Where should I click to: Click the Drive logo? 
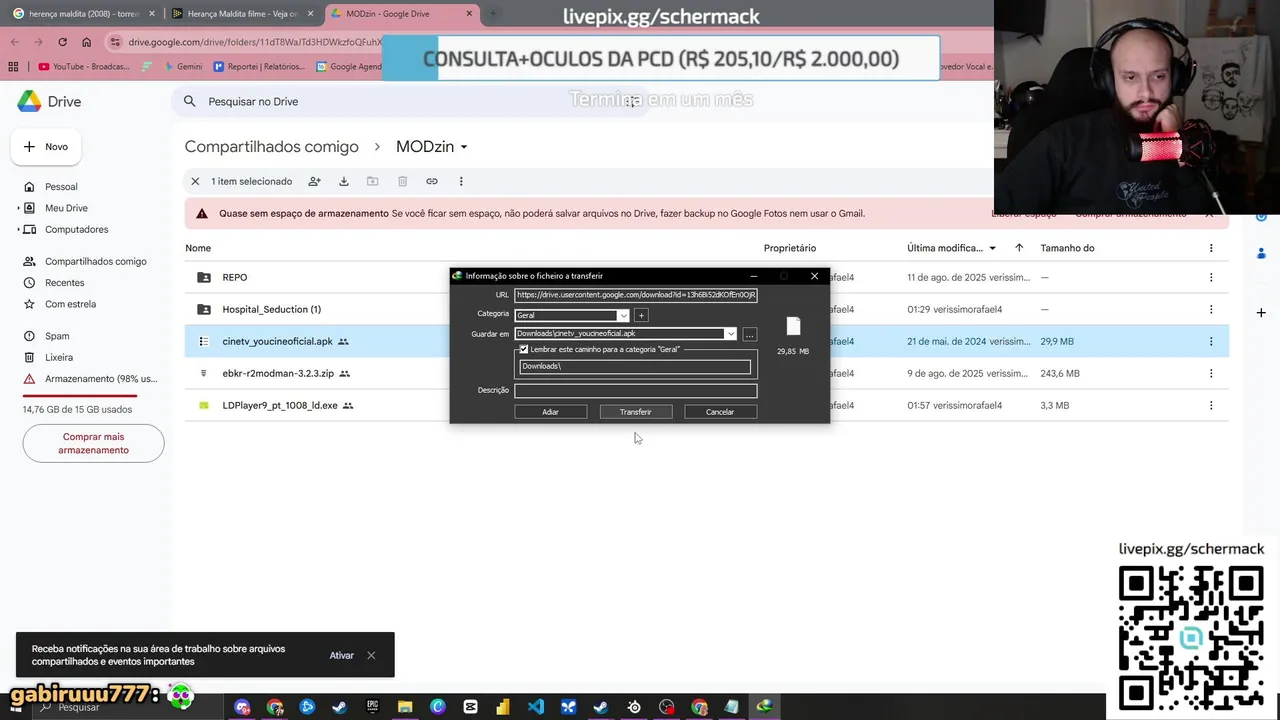pos(49,101)
